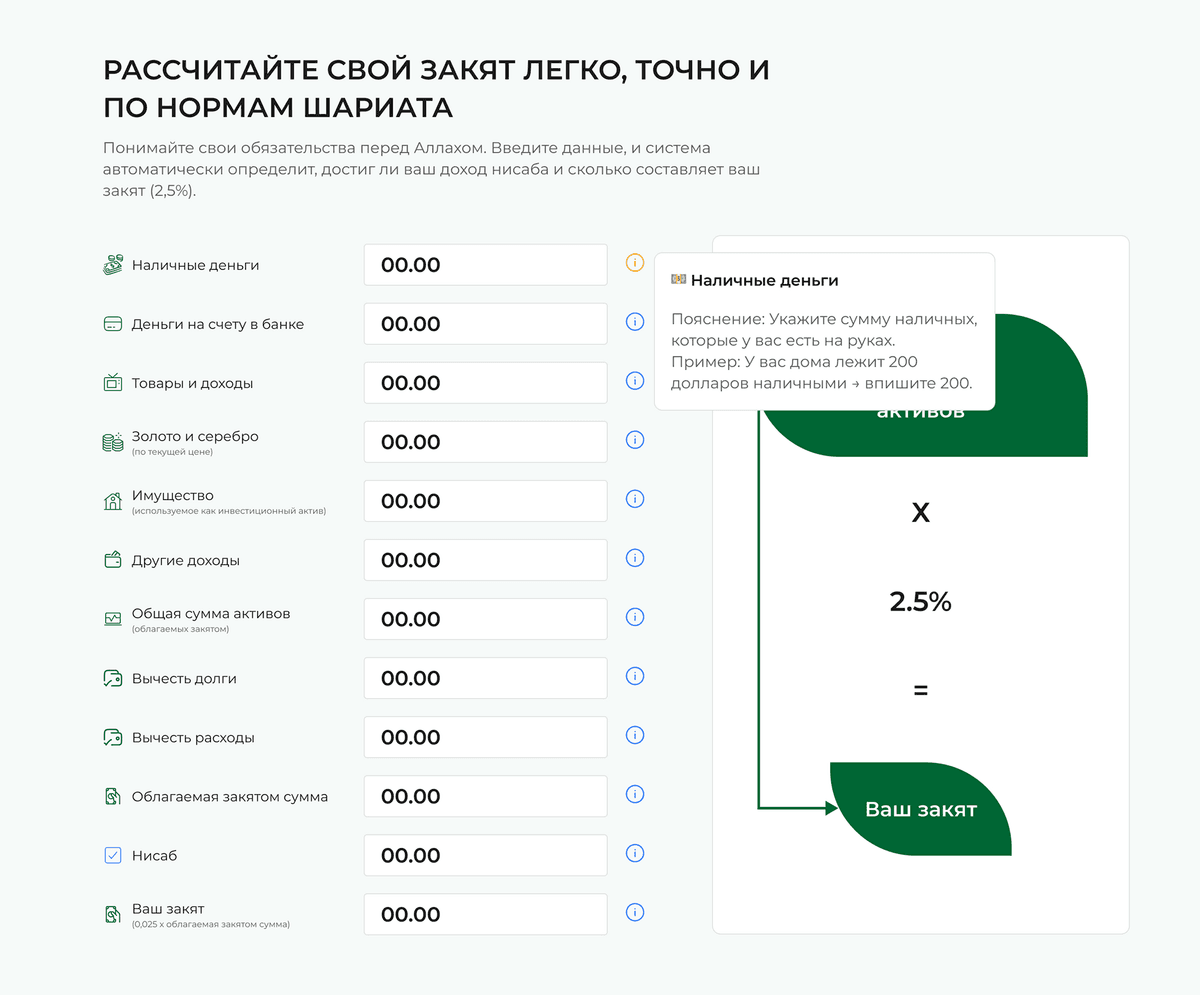This screenshot has height=995, width=1200.
Task: Click the info icon beside Золото и серебро
Action: point(634,439)
